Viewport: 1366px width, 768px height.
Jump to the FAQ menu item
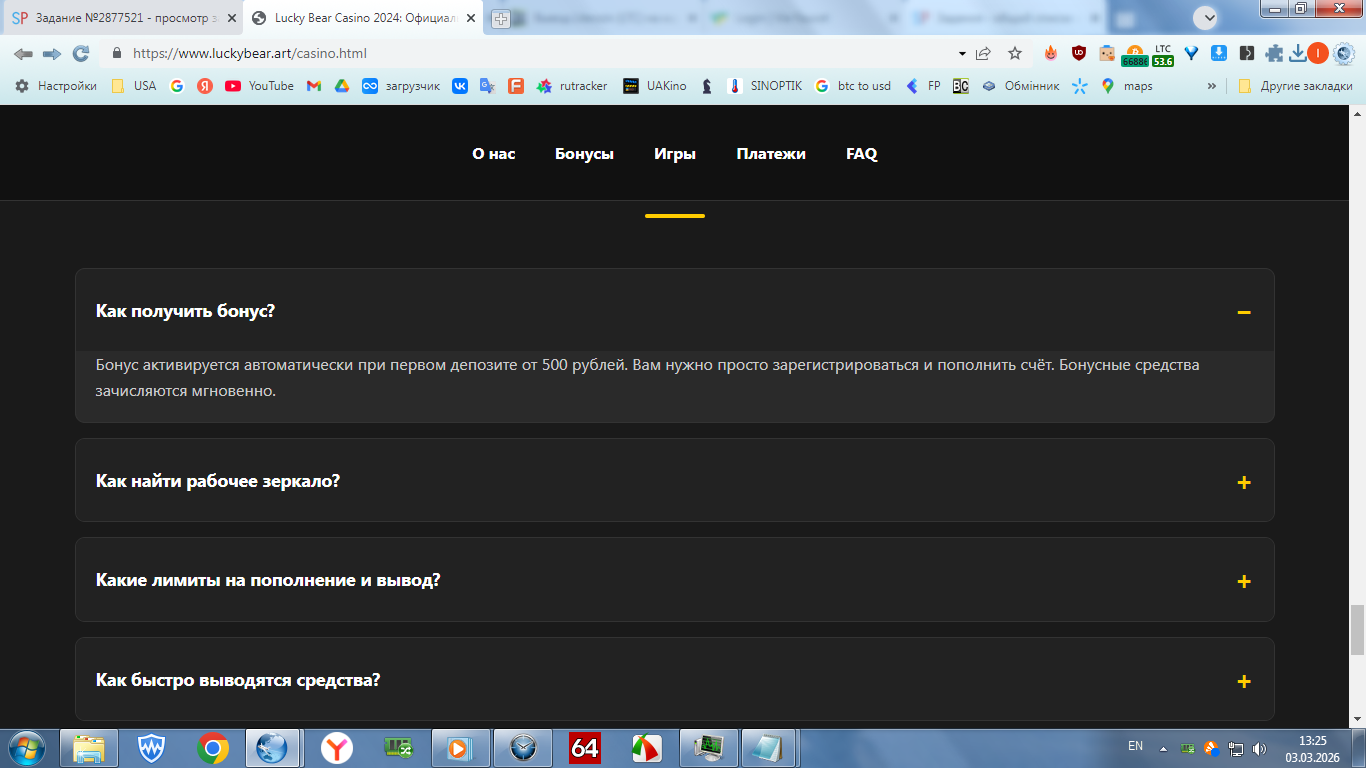861,154
